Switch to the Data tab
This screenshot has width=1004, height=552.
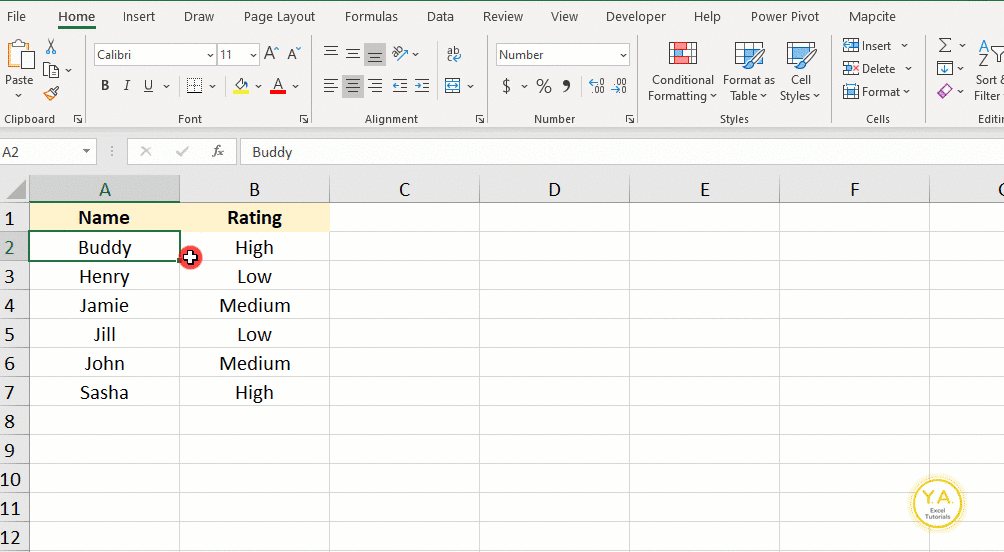tap(441, 17)
